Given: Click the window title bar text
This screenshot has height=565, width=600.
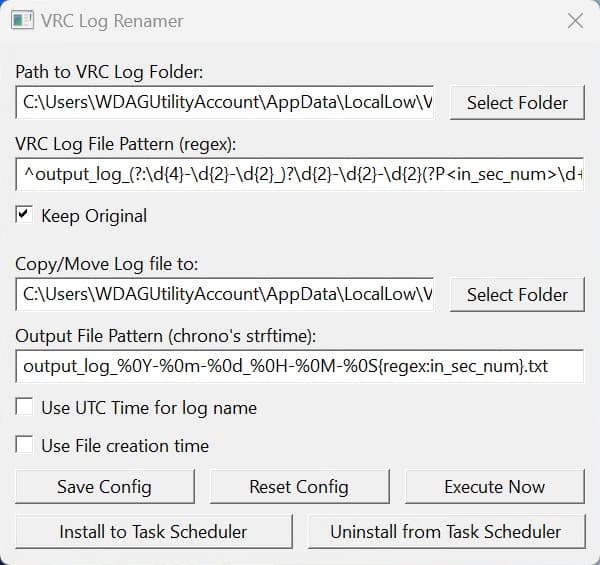Looking at the screenshot, I should click(x=112, y=21).
